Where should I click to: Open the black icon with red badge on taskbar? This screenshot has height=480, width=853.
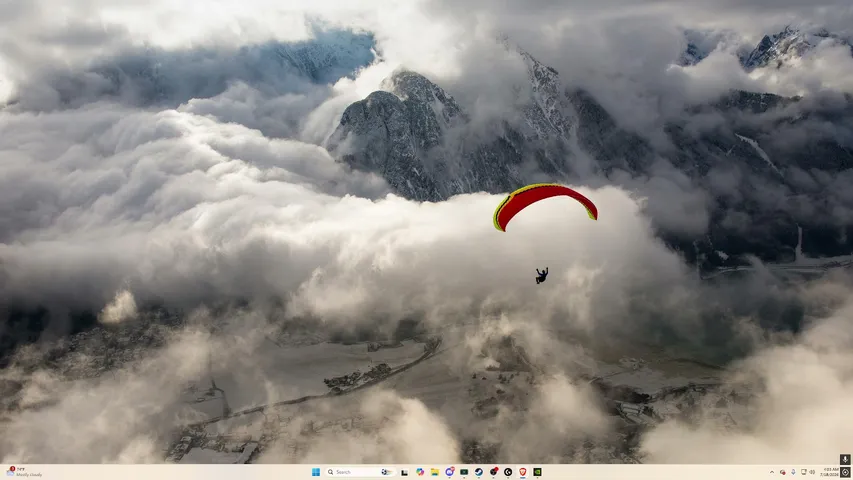pos(493,472)
